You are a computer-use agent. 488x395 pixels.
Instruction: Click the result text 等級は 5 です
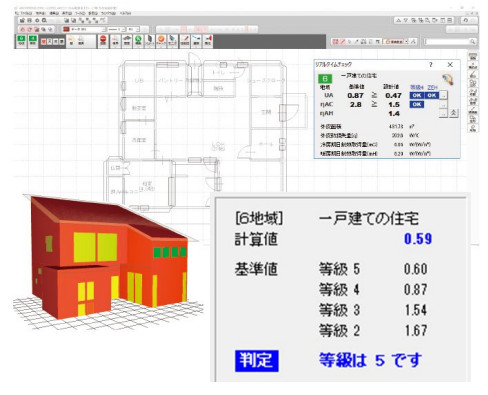coord(370,360)
